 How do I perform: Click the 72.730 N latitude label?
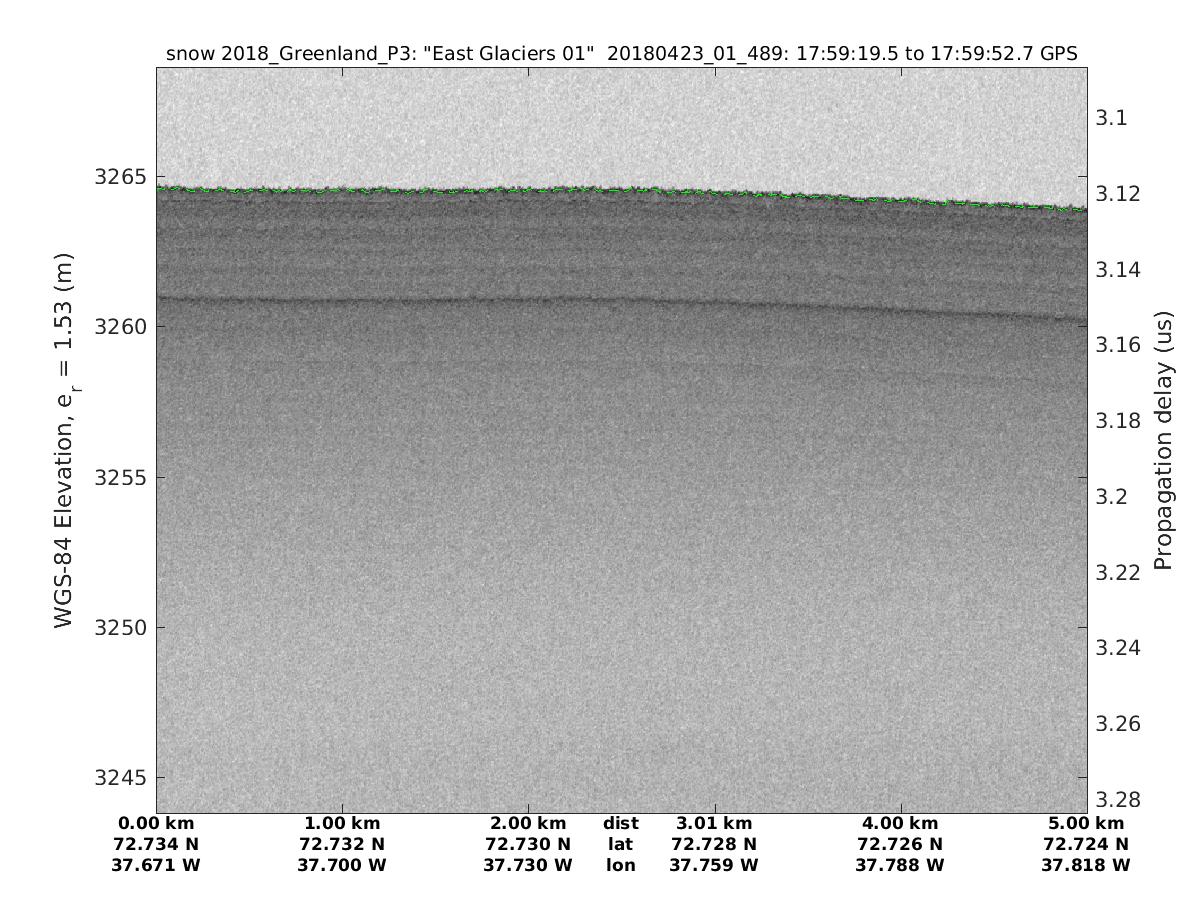528,844
